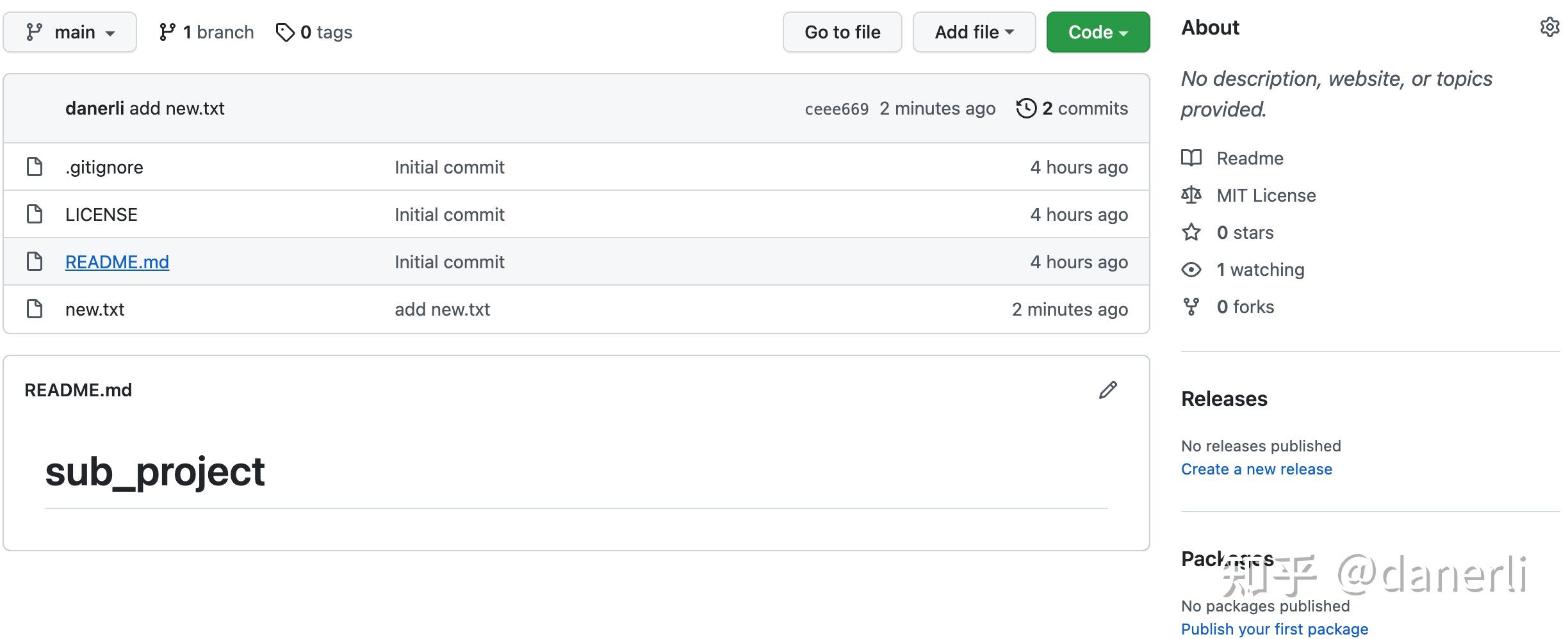The image size is (1568, 639).
Task: Open the README book icon in About
Action: [x=1191, y=158]
